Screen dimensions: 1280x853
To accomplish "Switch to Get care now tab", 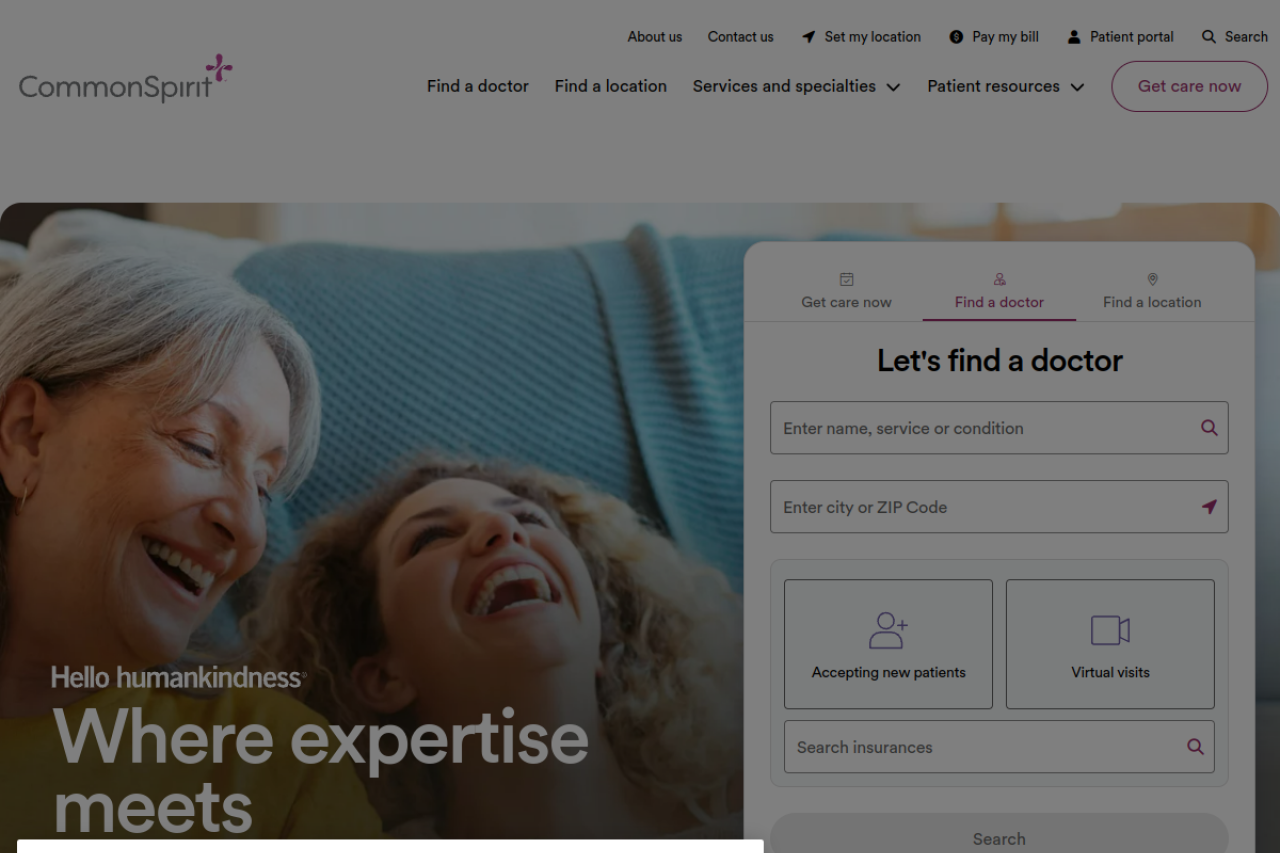I will coord(846,292).
